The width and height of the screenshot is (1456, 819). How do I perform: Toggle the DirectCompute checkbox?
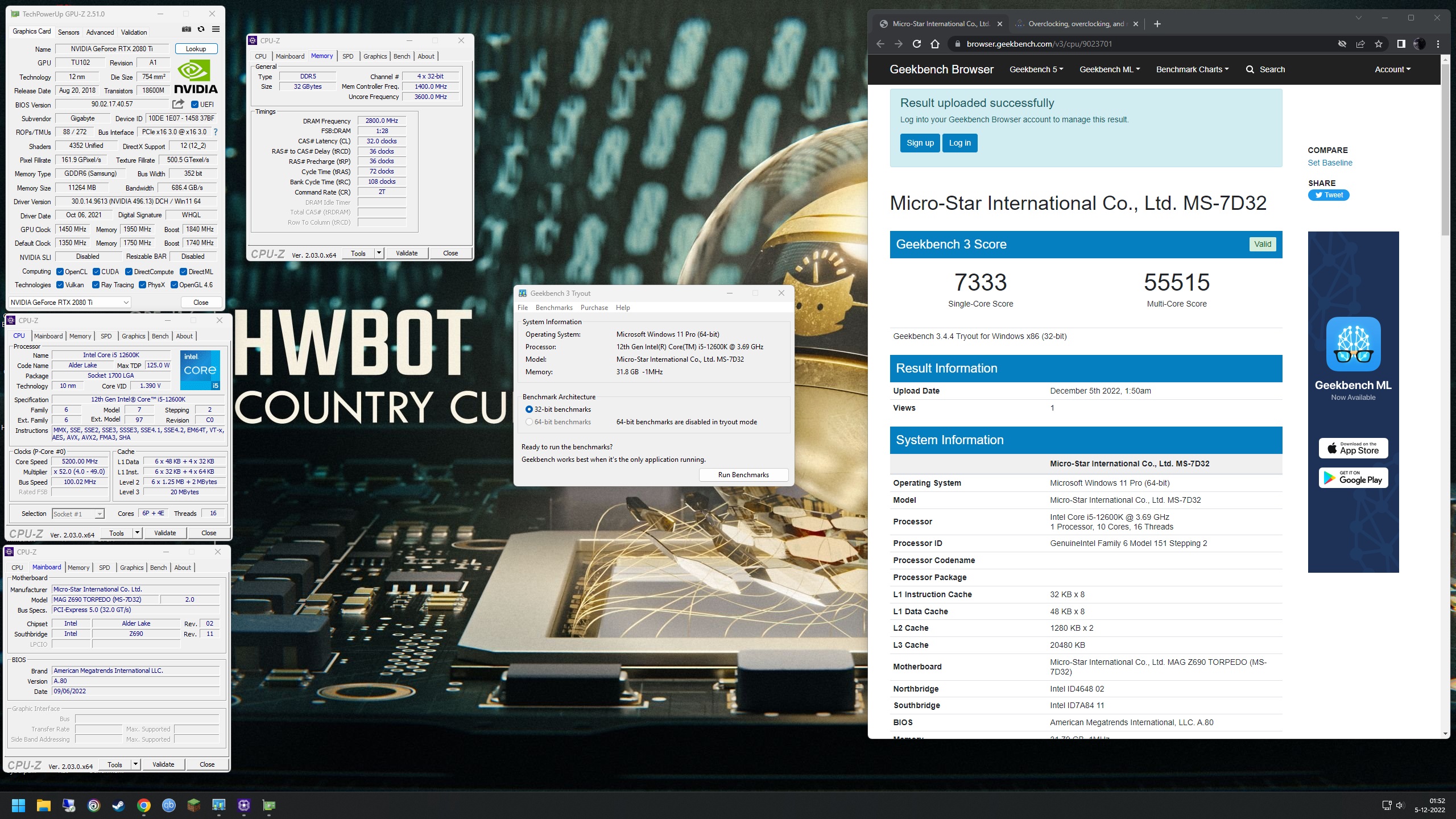point(129,272)
